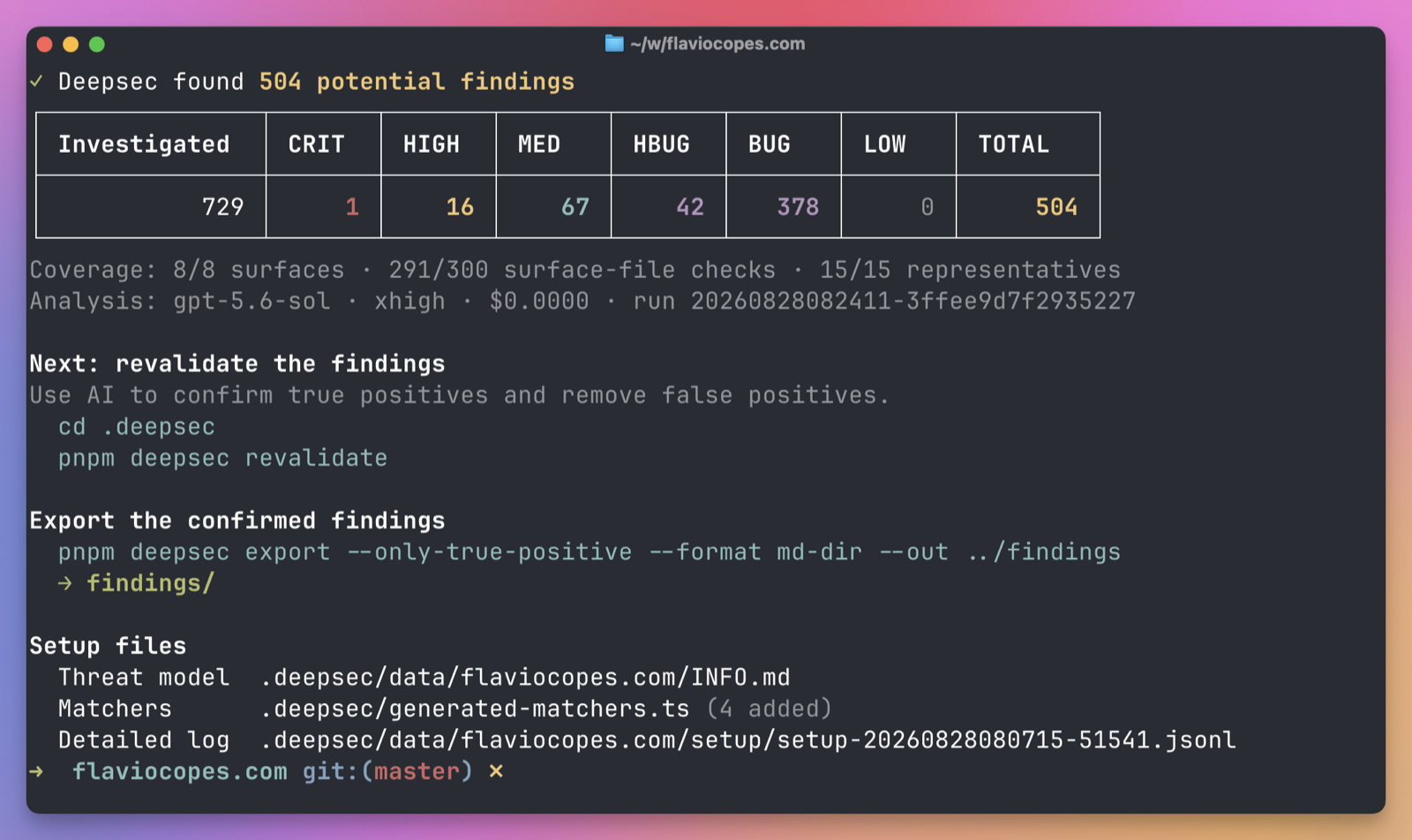
Task: Click the model name 'gpt-5.6-sol'
Action: coord(252,301)
